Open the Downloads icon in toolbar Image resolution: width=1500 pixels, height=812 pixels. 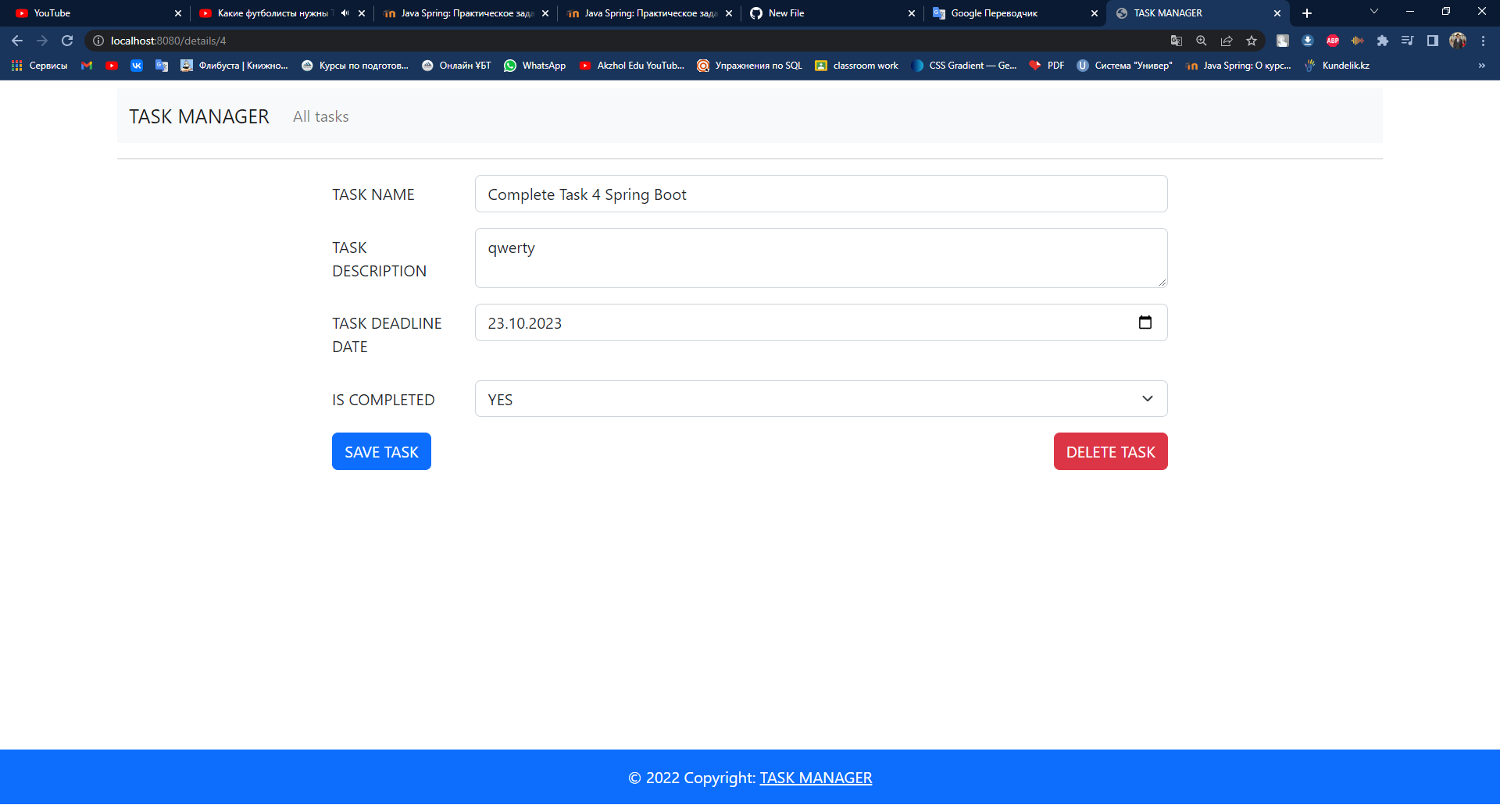tap(1307, 41)
